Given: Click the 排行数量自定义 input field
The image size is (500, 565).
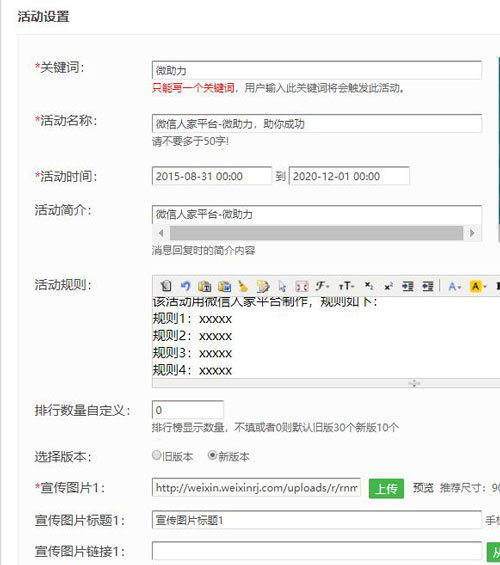Looking at the screenshot, I should 188,410.
